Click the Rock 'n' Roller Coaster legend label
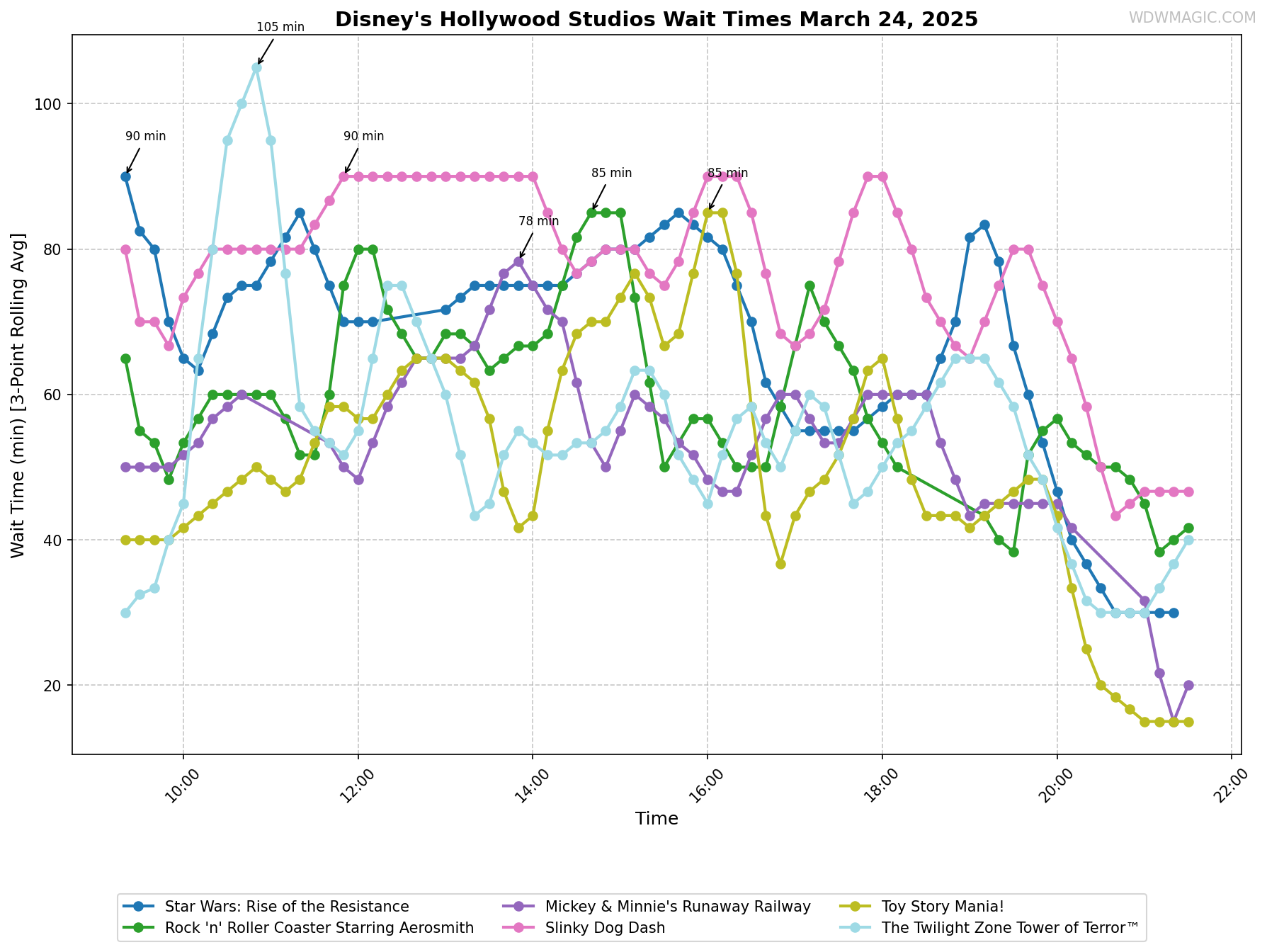The width and height of the screenshot is (1267, 952). (319, 927)
